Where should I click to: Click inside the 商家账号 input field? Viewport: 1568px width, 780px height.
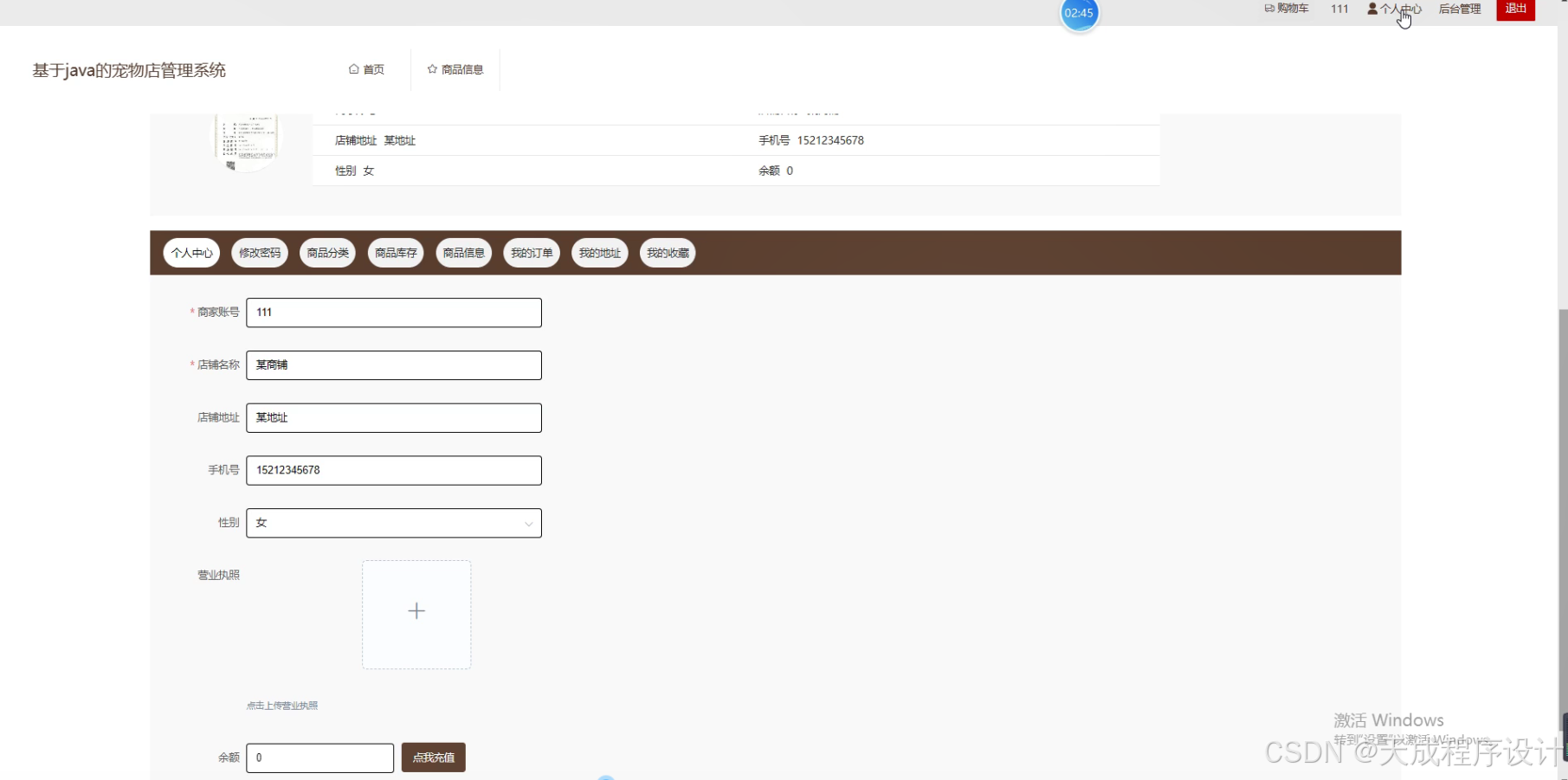pos(393,313)
